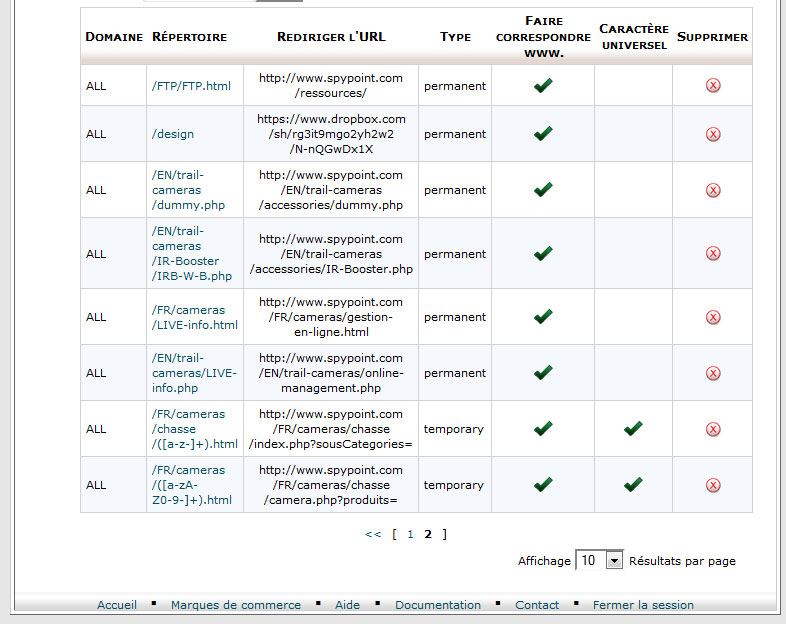Open the /FR/cameras/chasse regex directory link
This screenshot has width=786, height=624.
(195, 429)
